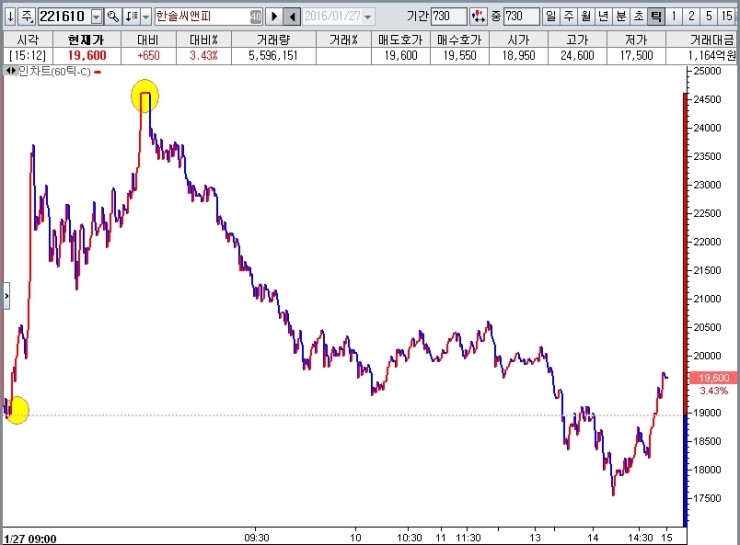Click the volume value 5,596,151
Screen dimensions: 740x545
coord(273,56)
